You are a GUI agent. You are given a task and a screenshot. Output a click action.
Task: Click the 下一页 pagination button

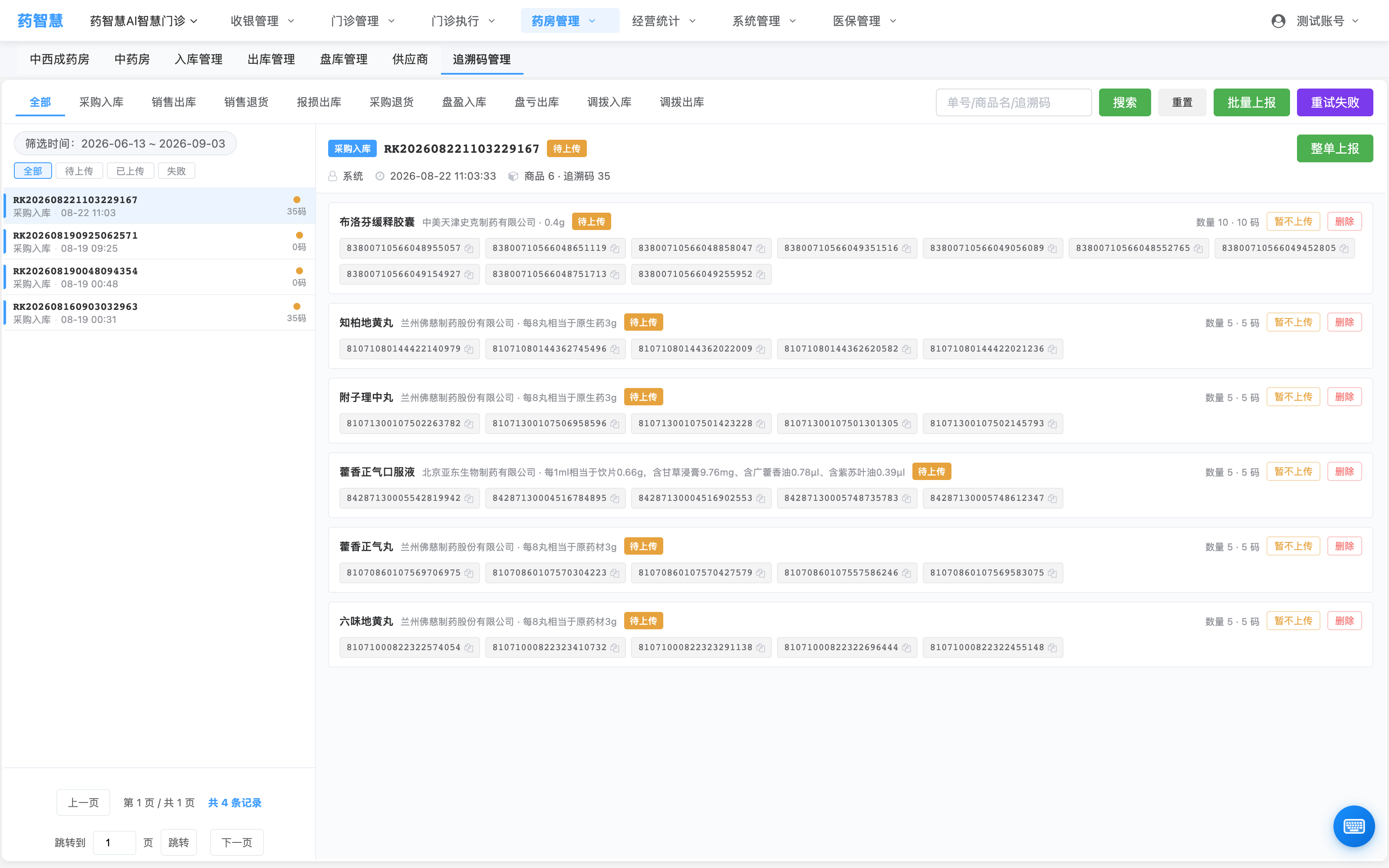coord(237,842)
